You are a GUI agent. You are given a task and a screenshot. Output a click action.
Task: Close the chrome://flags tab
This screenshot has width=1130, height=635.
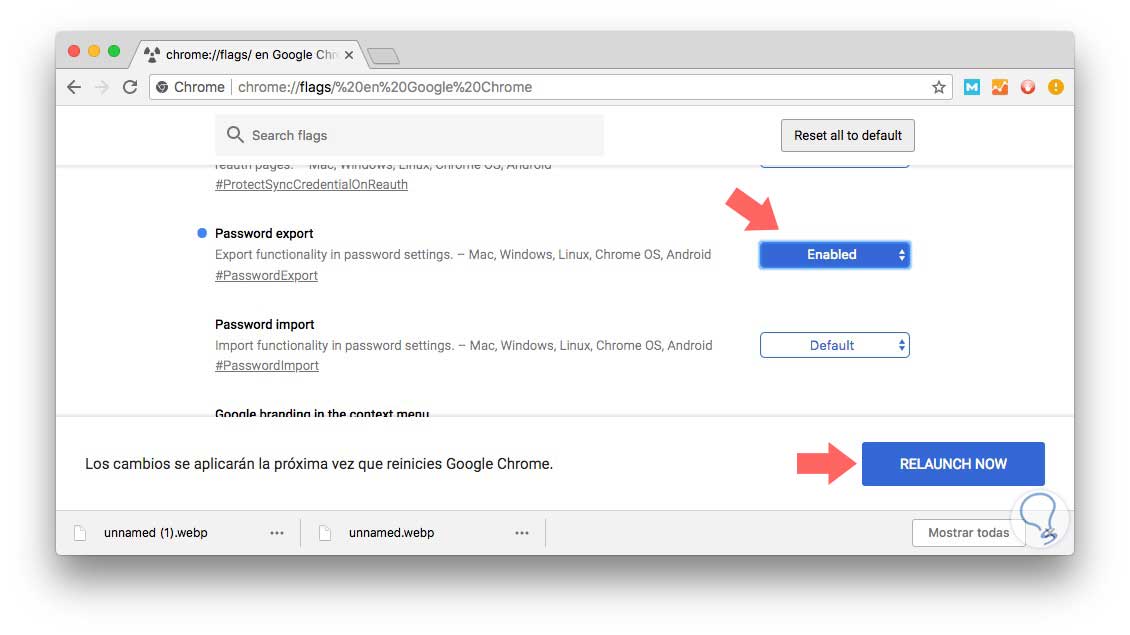[x=348, y=55]
